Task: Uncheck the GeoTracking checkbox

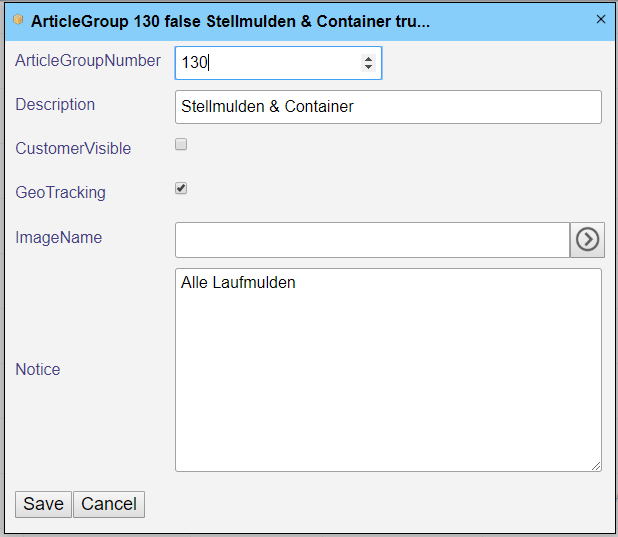Action: pos(181,188)
